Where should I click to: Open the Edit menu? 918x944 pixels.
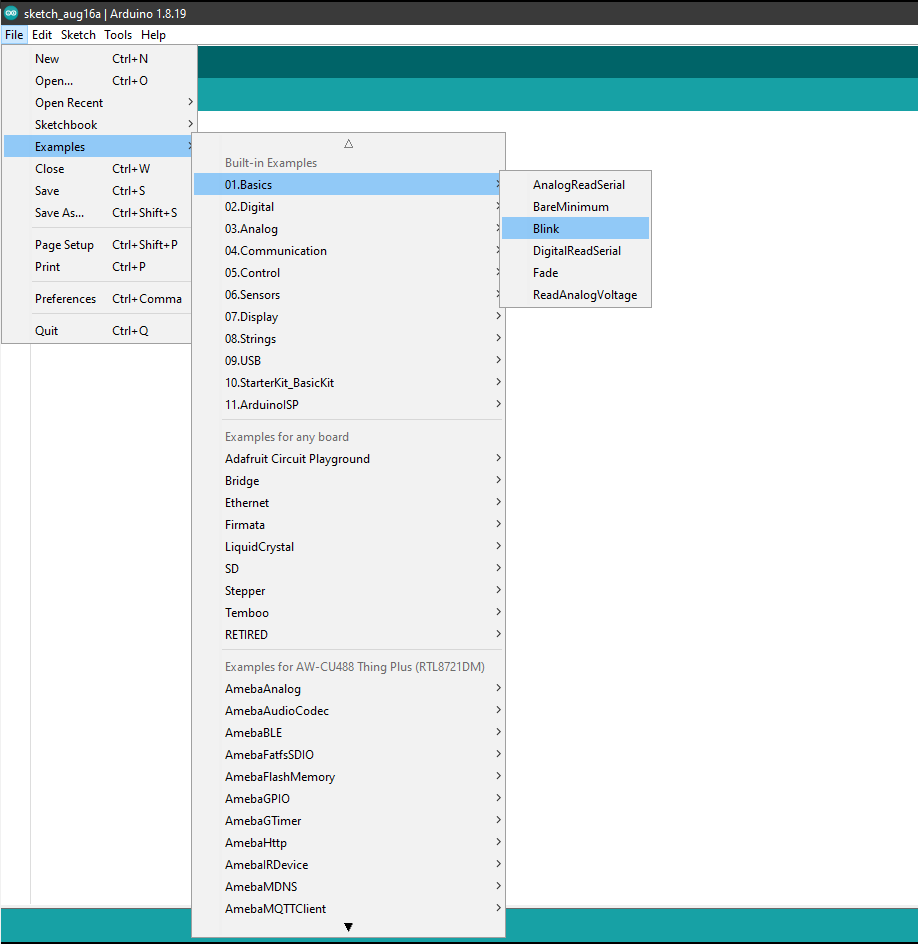tap(42, 35)
